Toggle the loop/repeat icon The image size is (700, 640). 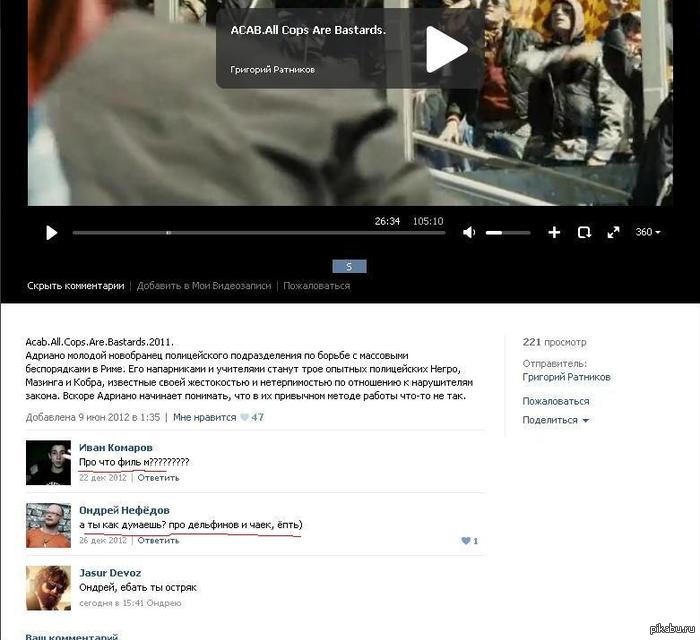tap(584, 233)
